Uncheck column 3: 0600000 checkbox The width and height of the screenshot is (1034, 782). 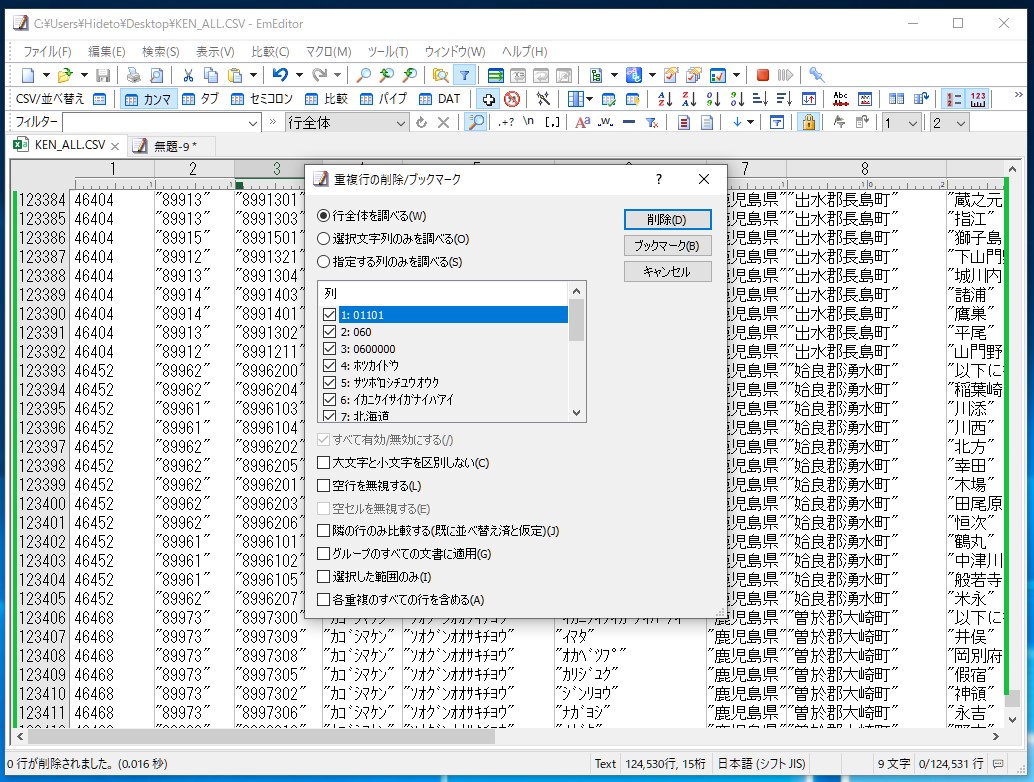[330, 349]
